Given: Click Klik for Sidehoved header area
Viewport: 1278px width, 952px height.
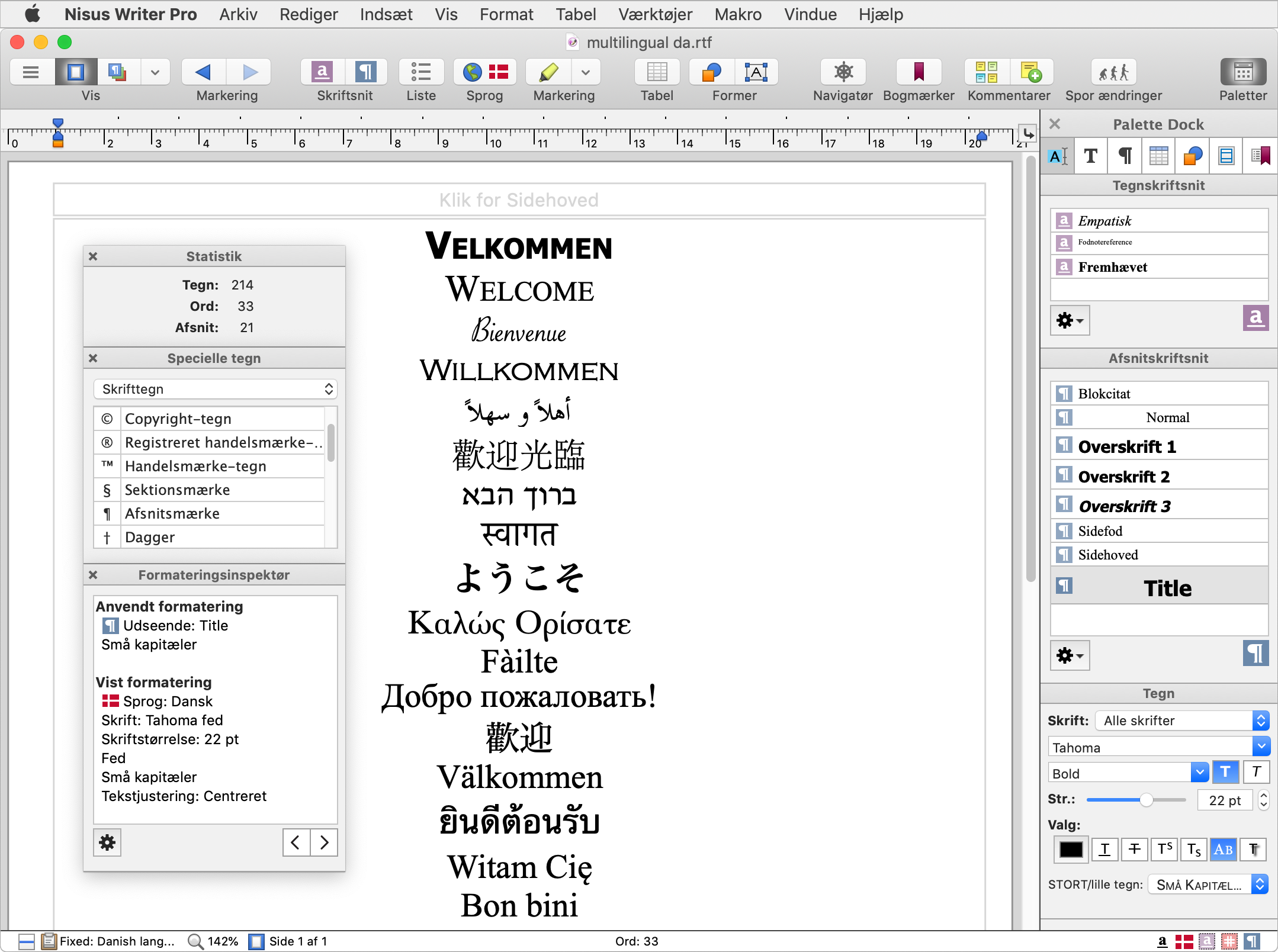Looking at the screenshot, I should [x=519, y=200].
